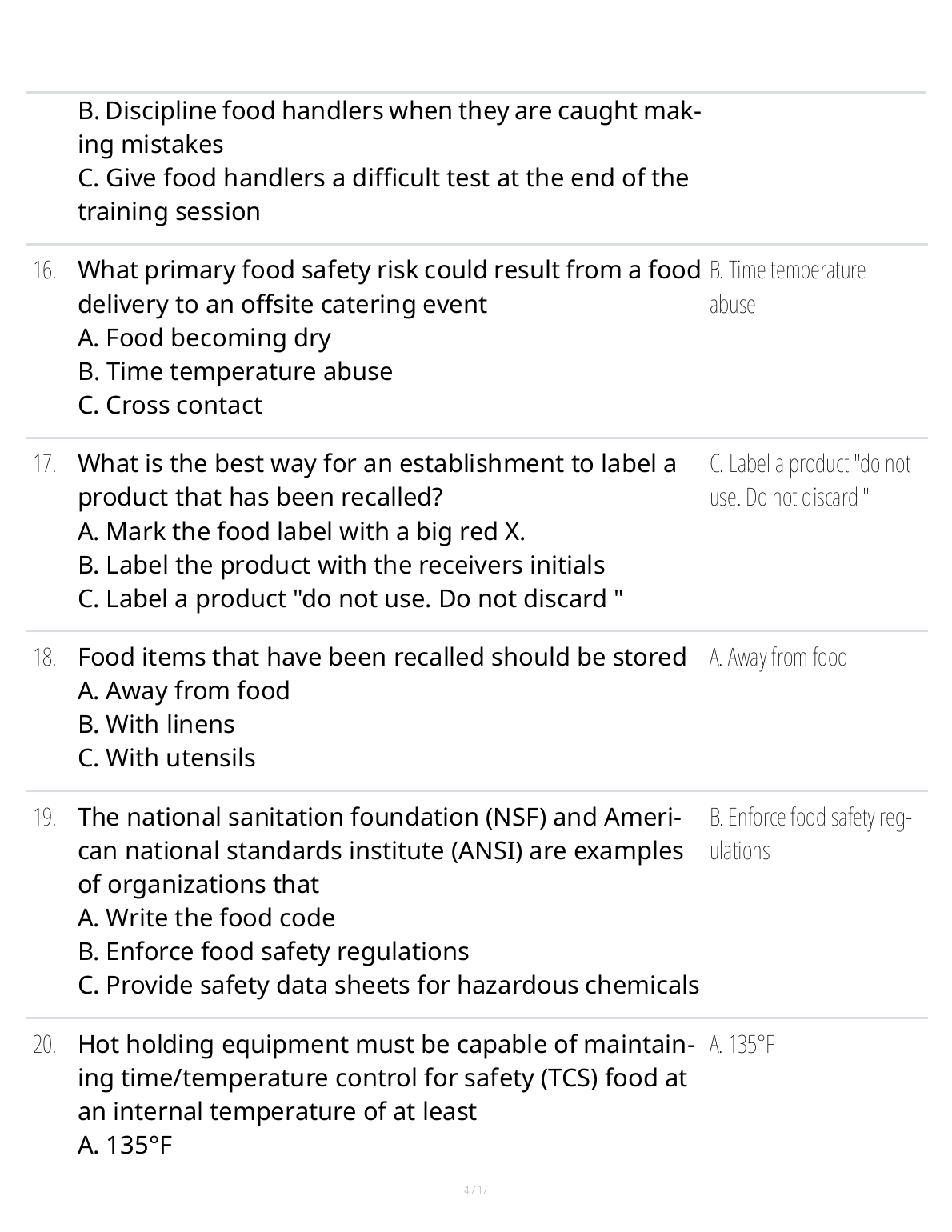This screenshot has height=1232, width=952.
Task: Click the page number indicator "4 / 17"
Action: point(476,1190)
